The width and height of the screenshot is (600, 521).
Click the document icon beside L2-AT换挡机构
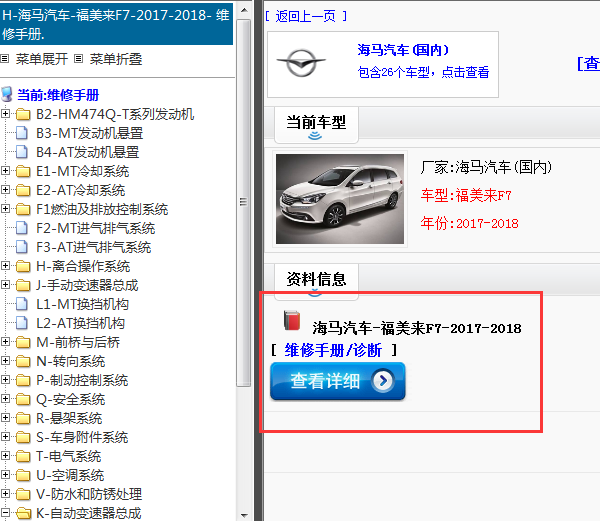(x=22, y=323)
